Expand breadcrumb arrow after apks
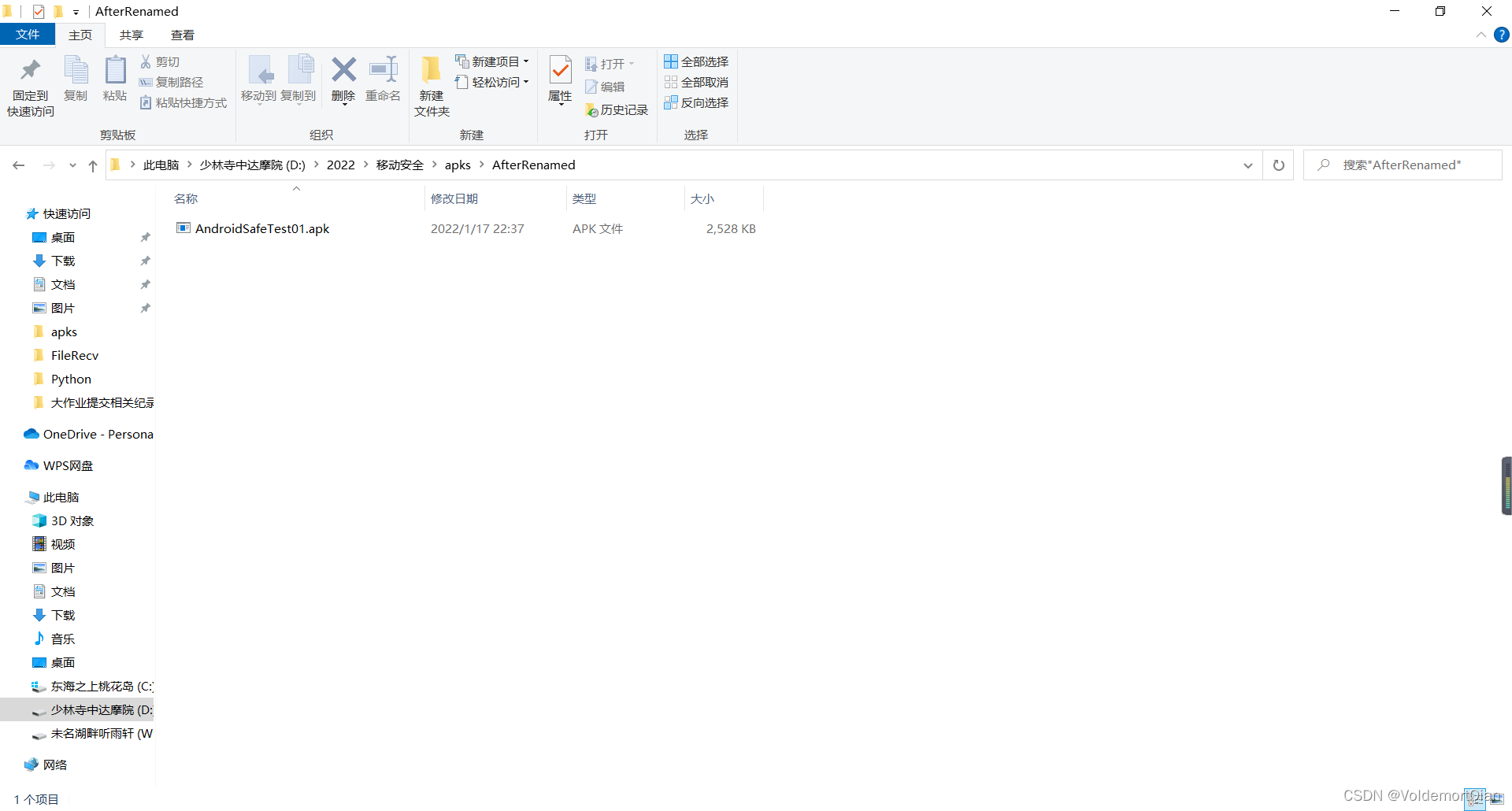 click(481, 165)
